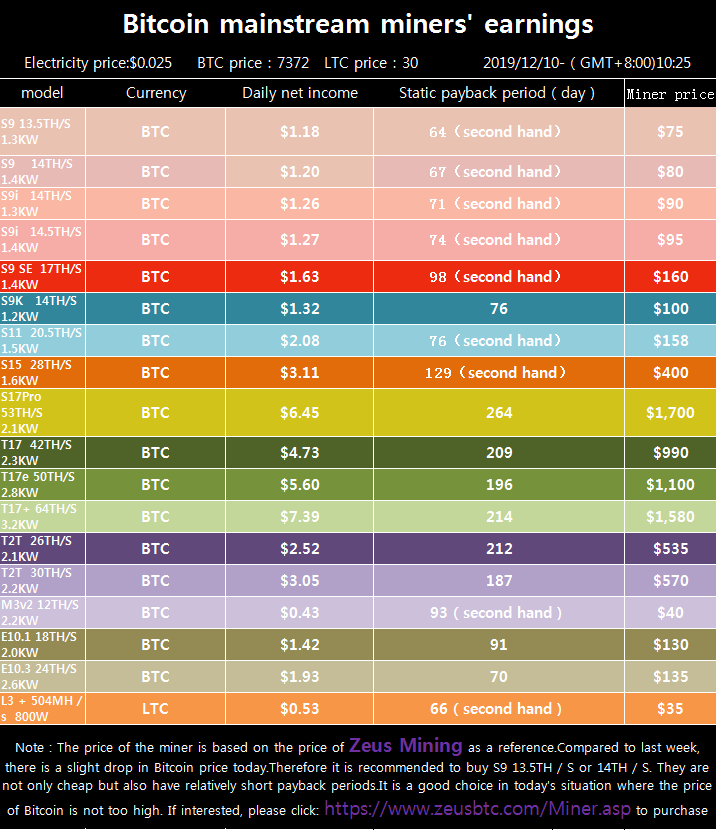Select the T17e 50TH/S model cell
The image size is (716, 830).
click(x=42, y=485)
